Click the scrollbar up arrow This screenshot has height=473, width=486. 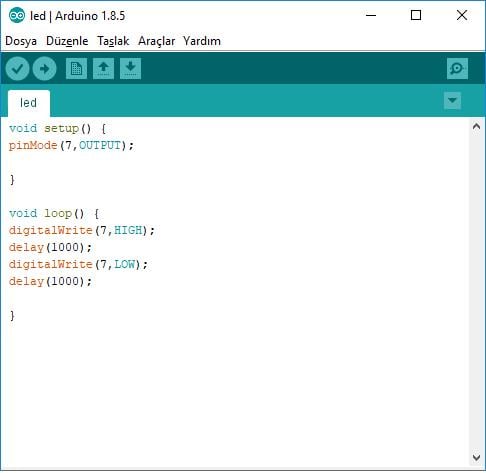tap(476, 126)
